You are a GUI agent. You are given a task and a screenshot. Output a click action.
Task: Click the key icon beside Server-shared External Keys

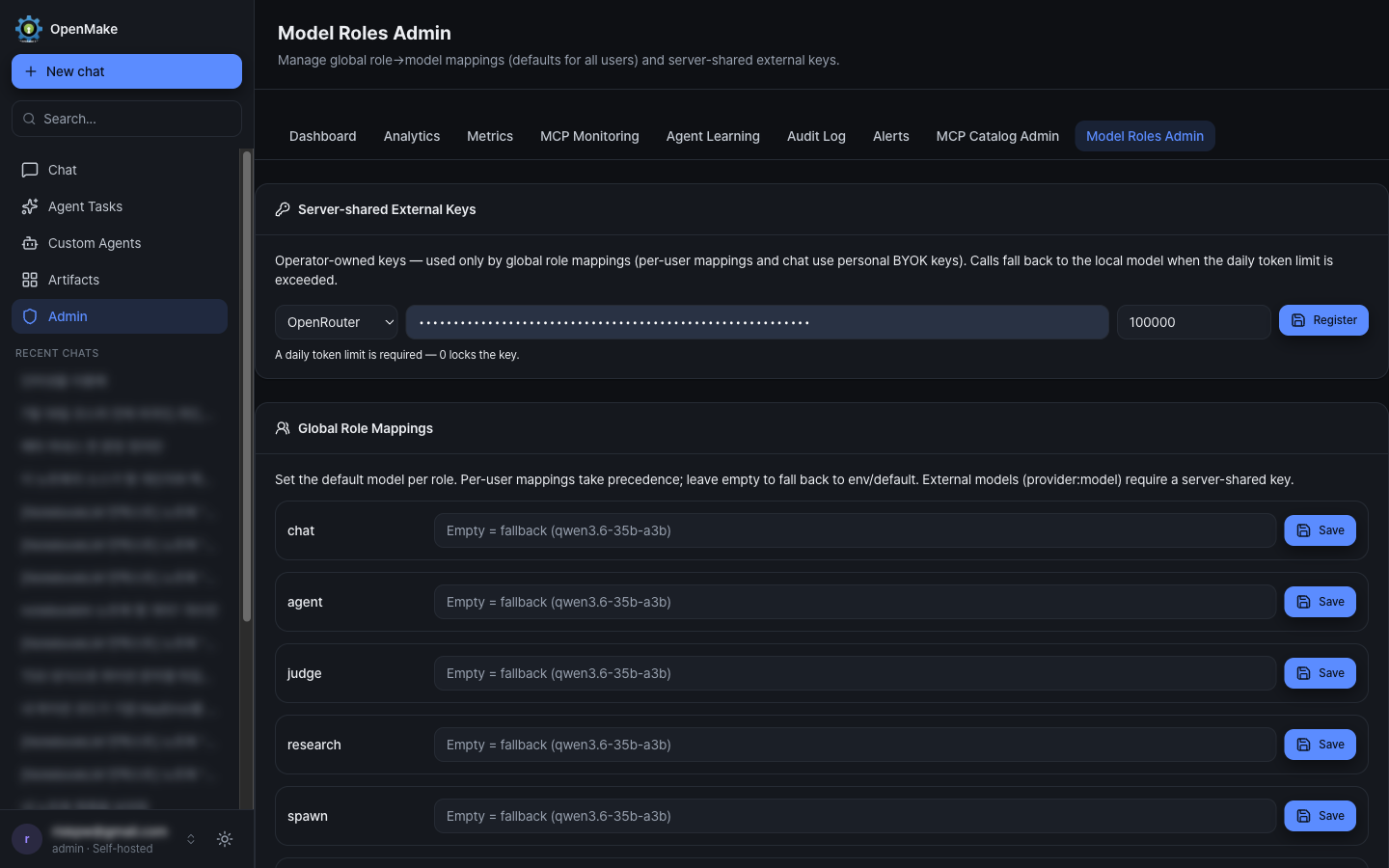[x=283, y=209]
